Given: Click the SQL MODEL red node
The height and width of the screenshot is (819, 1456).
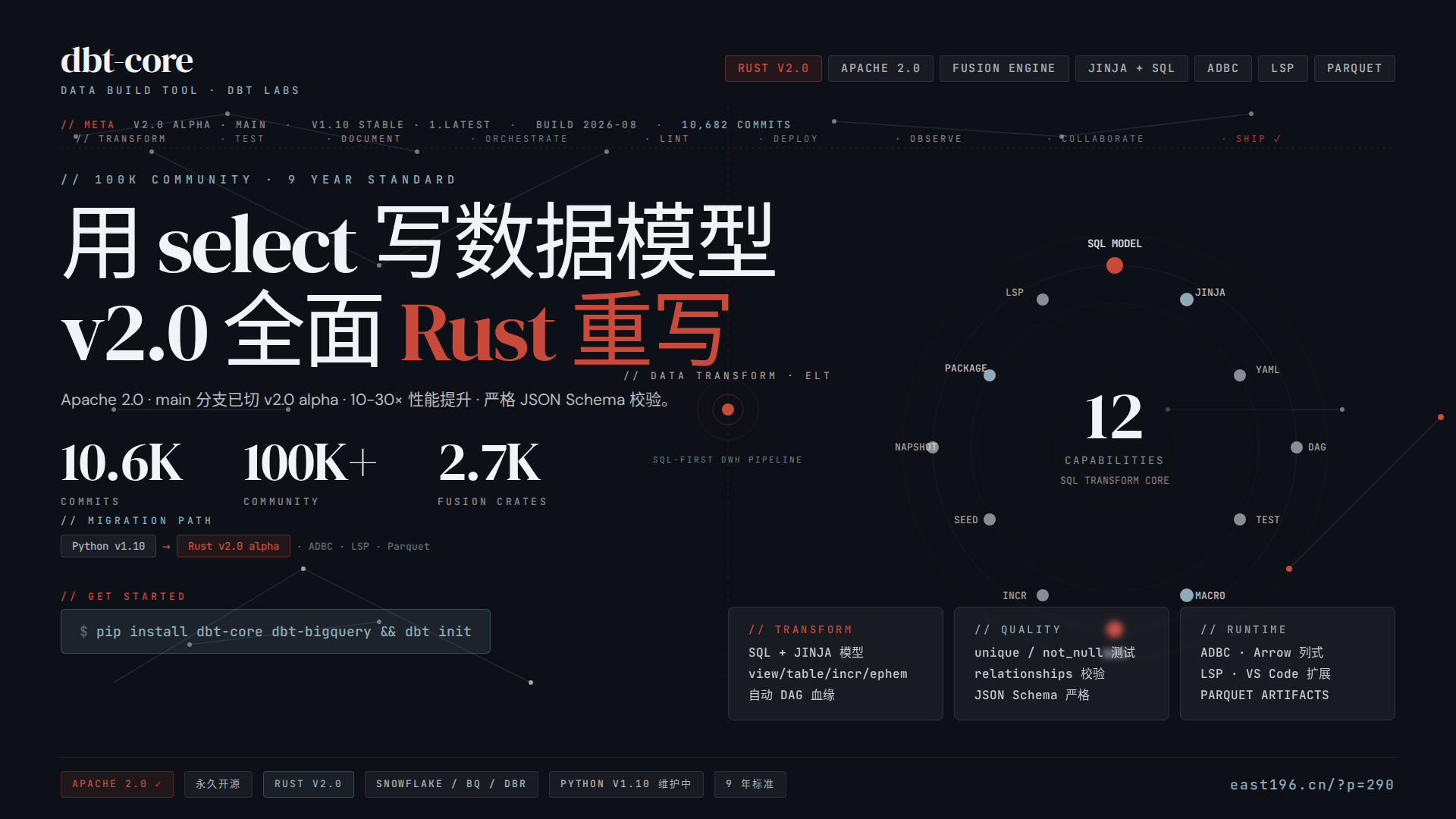Looking at the screenshot, I should pos(1114,265).
